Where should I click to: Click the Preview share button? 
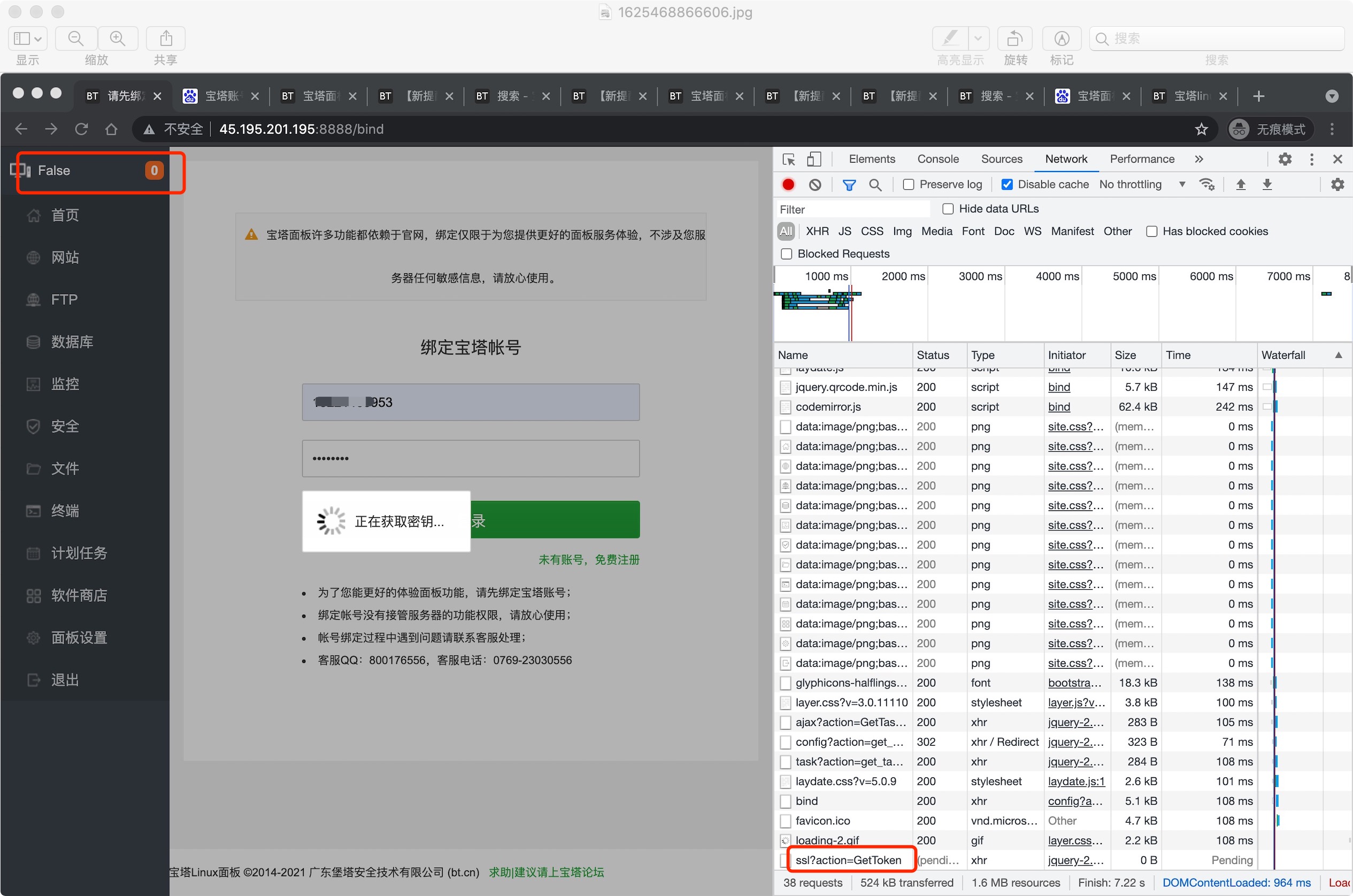coord(166,38)
